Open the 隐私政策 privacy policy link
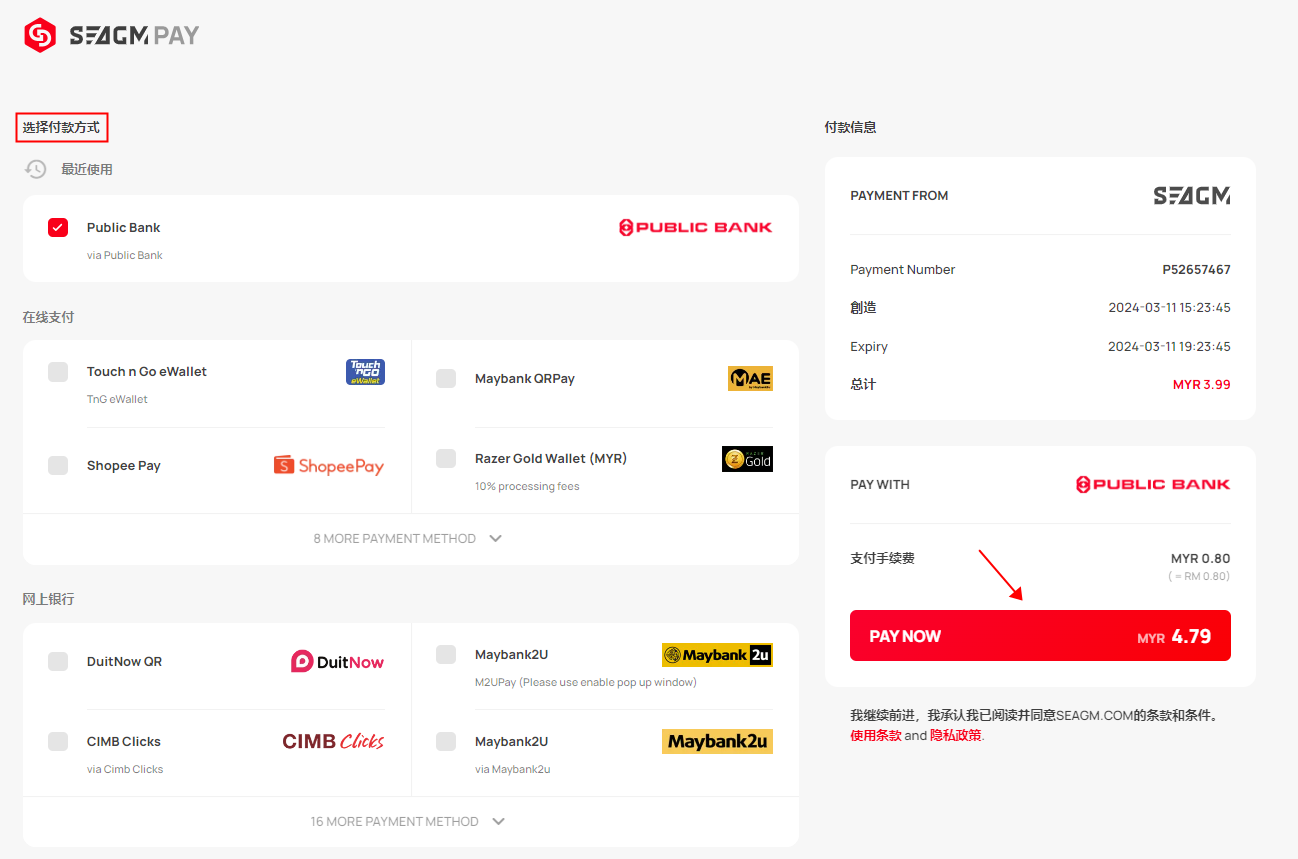This screenshot has width=1298, height=859. click(956, 735)
